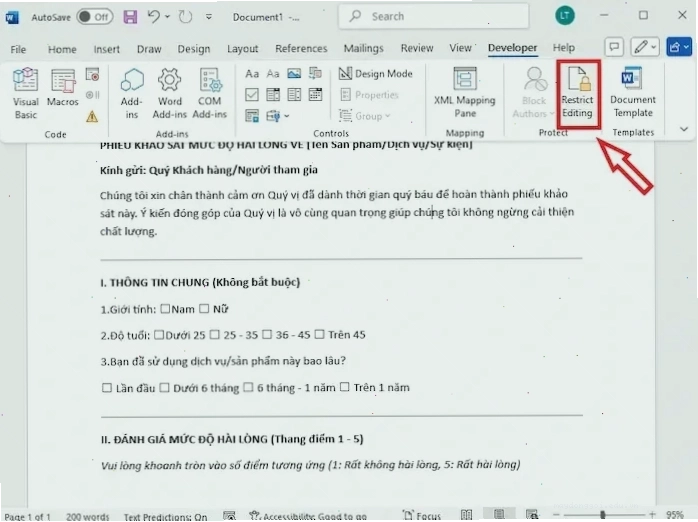
Task: Click the Restrict Editing button
Action: click(x=577, y=93)
